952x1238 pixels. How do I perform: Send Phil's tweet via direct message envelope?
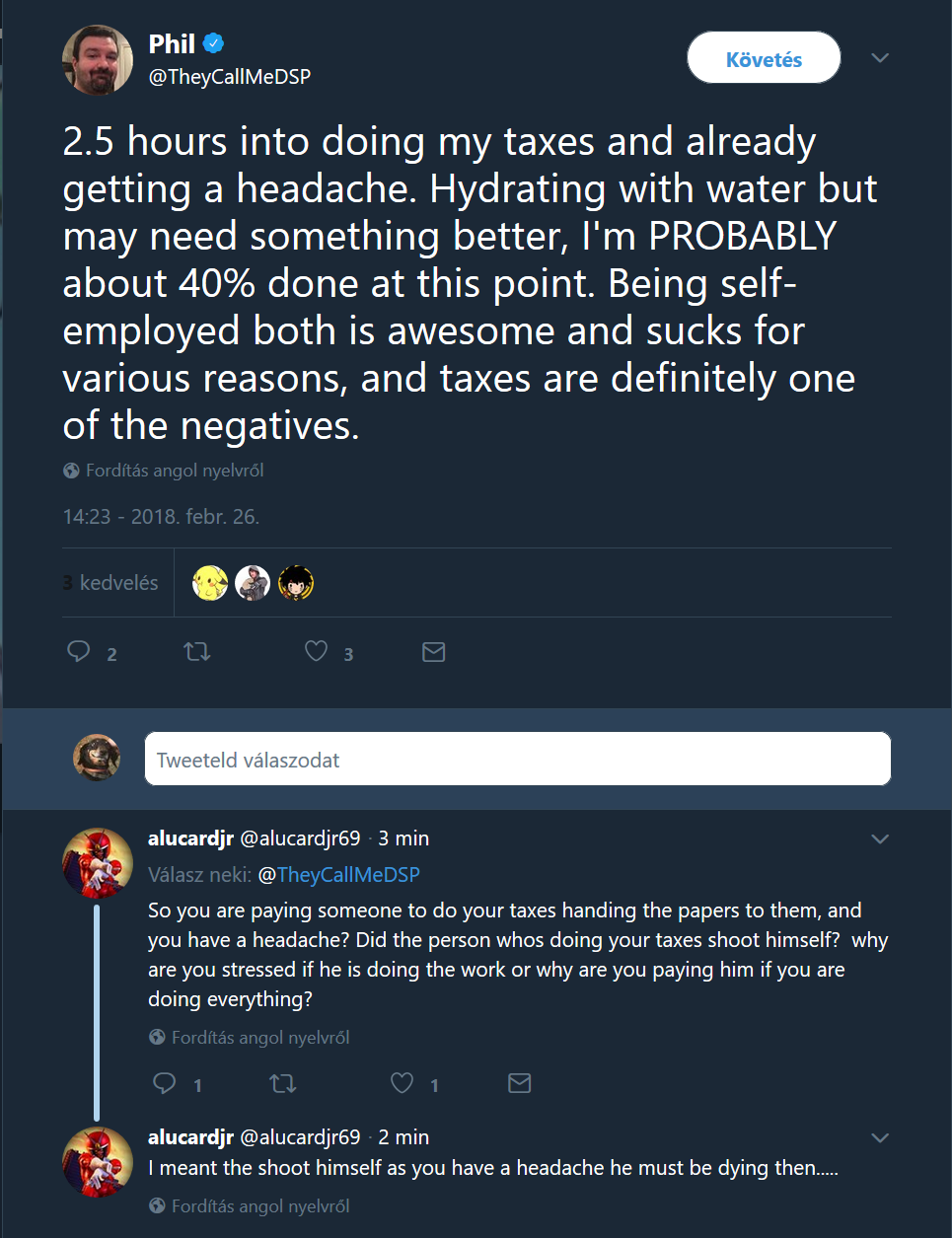click(434, 652)
